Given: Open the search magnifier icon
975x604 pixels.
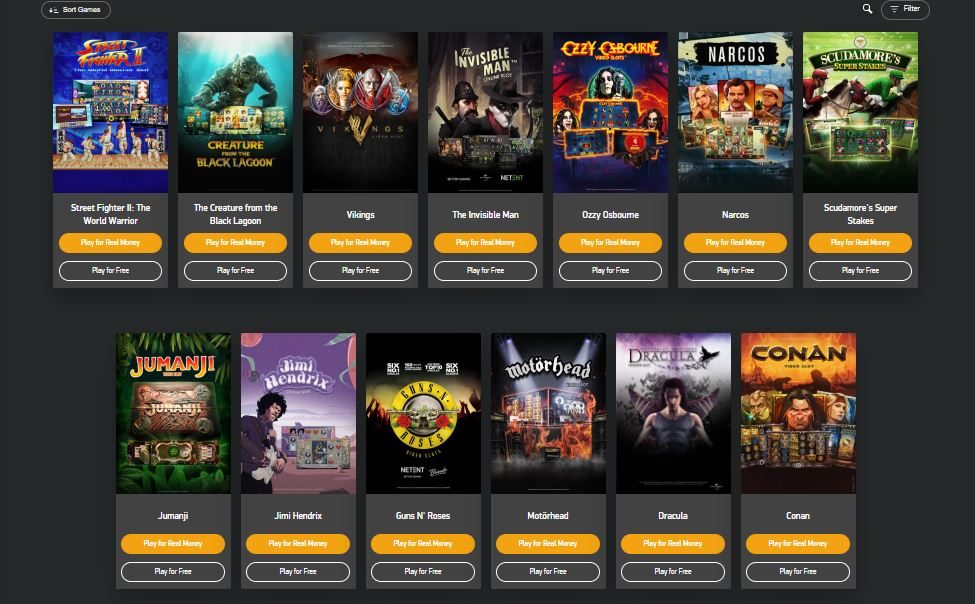Looking at the screenshot, I should 867,9.
